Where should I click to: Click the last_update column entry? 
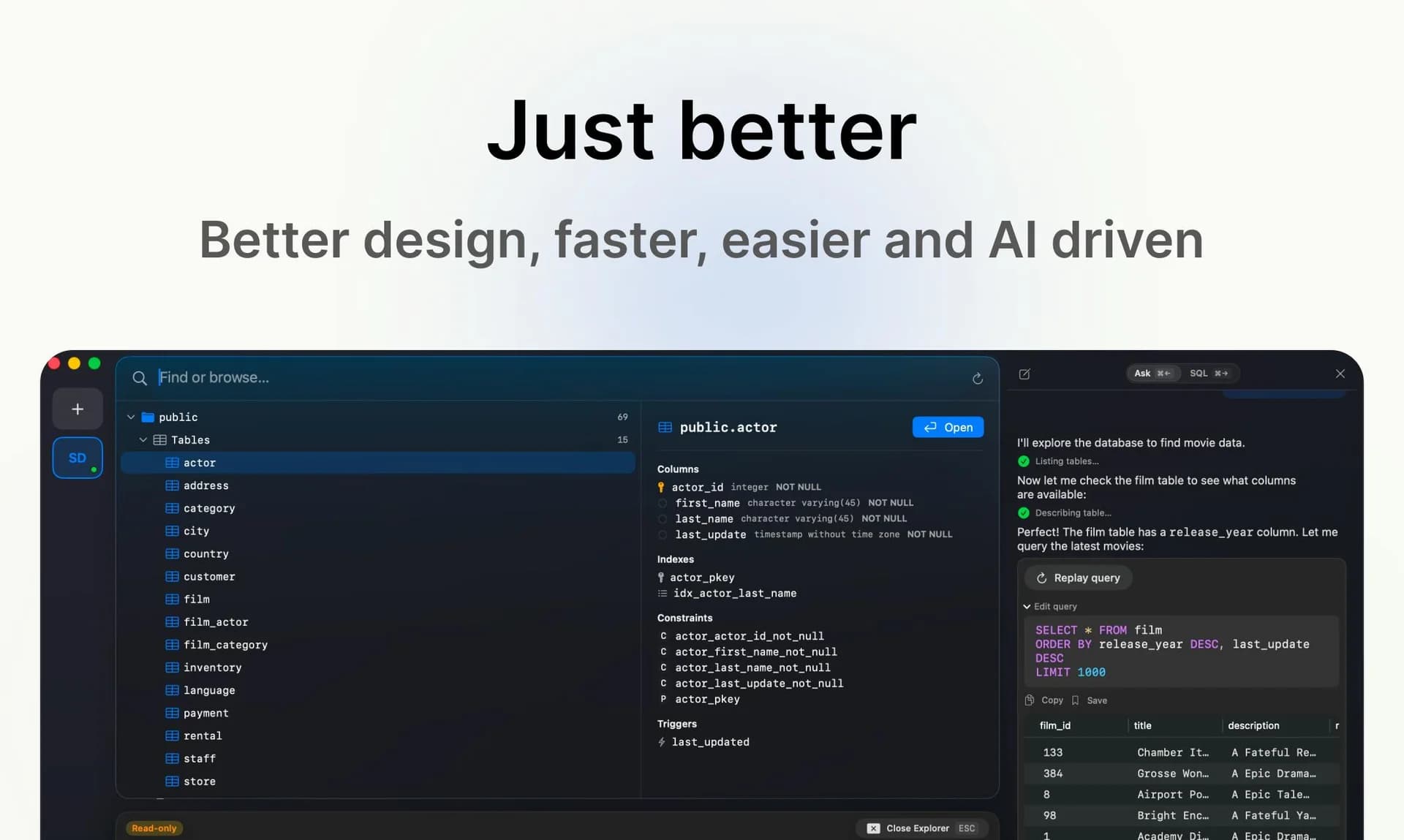805,535
